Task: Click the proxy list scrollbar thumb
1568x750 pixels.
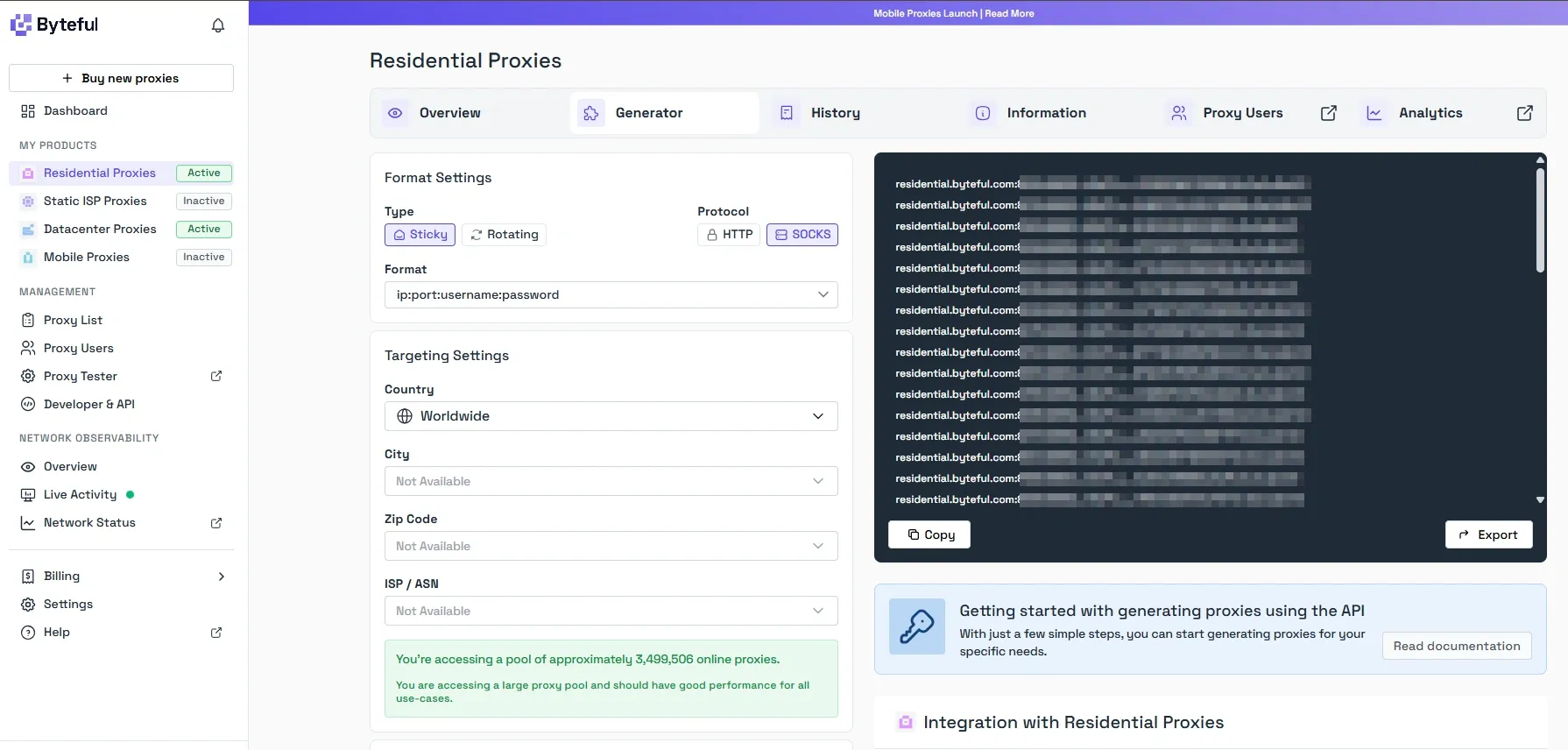Action: [x=1540, y=220]
